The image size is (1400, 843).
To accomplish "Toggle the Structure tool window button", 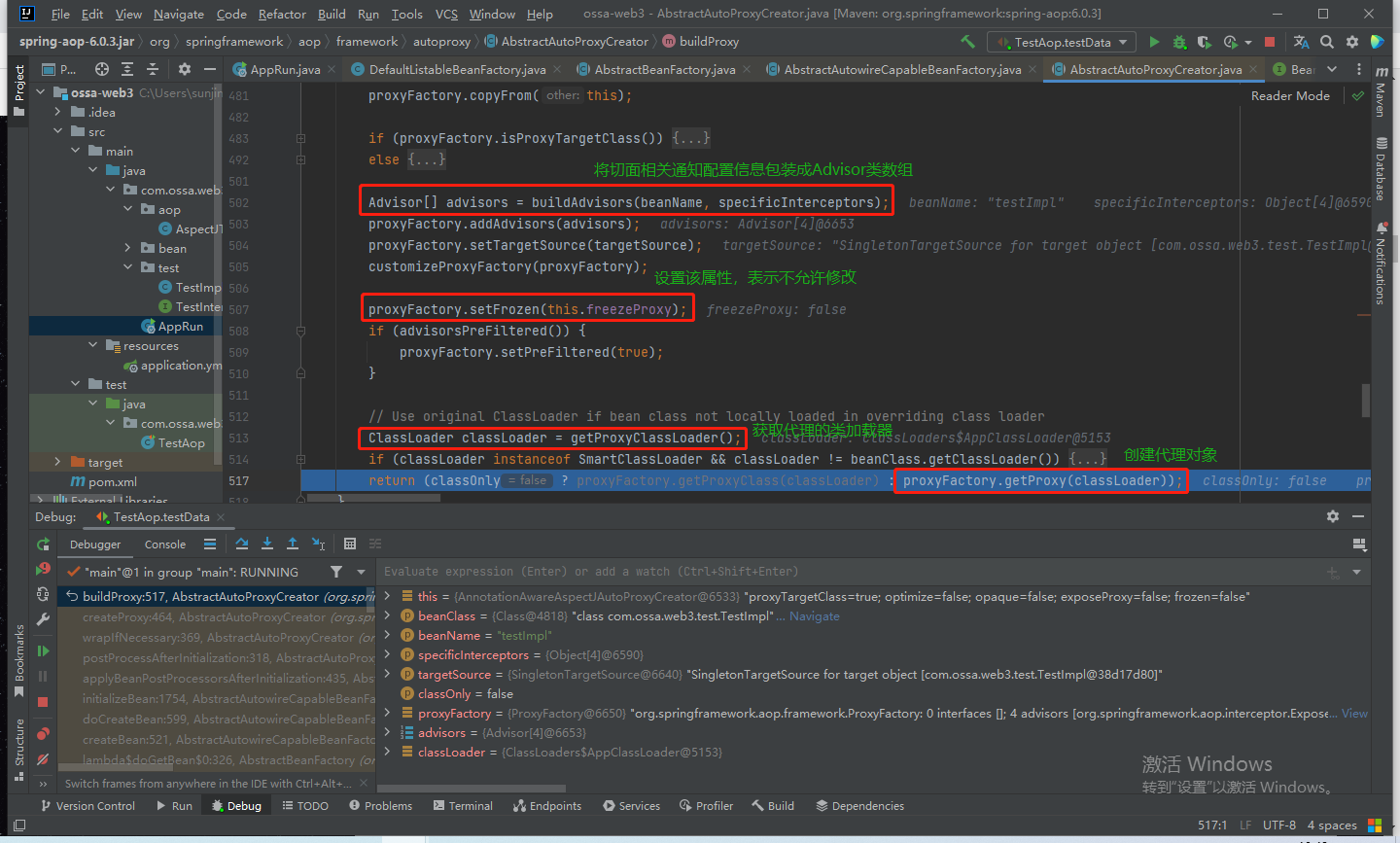I will [x=18, y=749].
